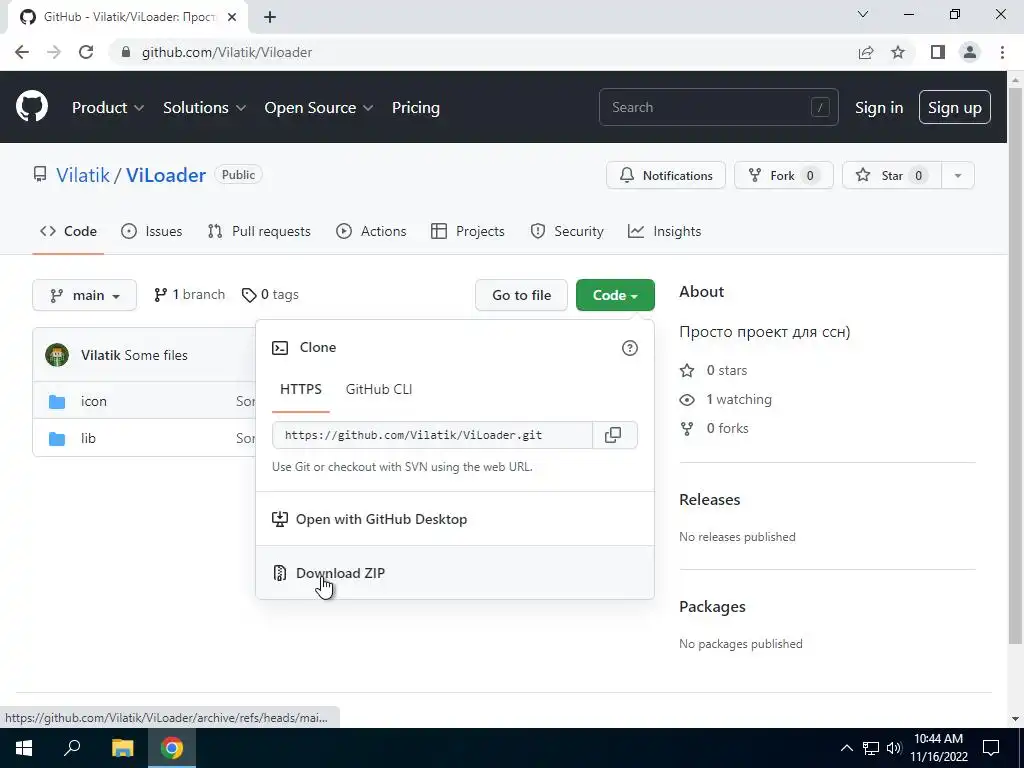Open the 0 forks link

(x=714, y=428)
